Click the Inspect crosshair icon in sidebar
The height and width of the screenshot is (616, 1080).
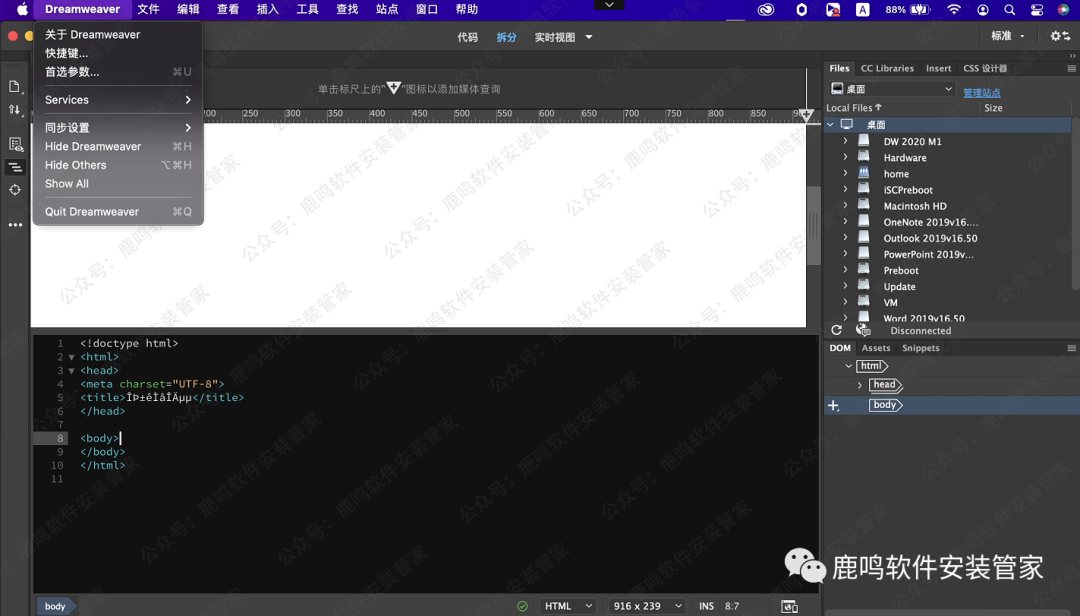pyautogui.click(x=15, y=190)
